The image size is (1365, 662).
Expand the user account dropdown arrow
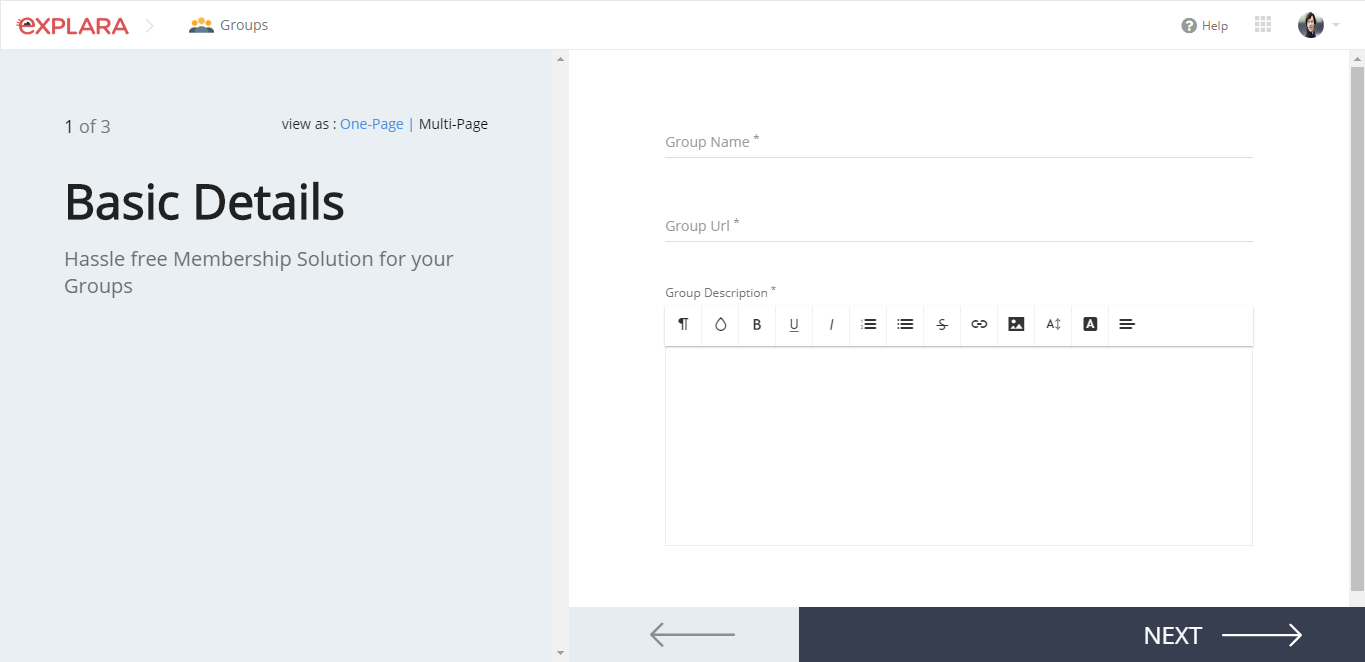click(x=1336, y=26)
